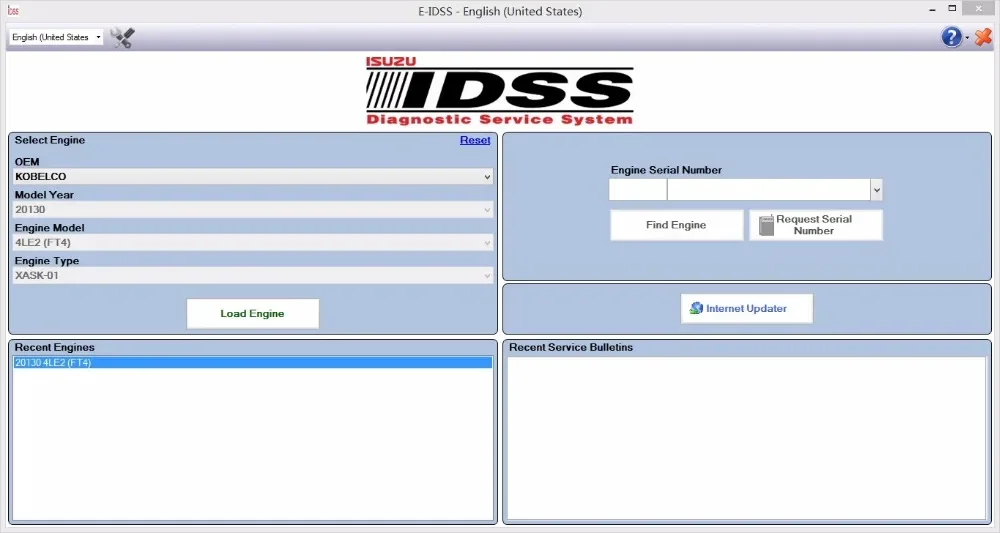Expand the arrow next to the Help icon
The image size is (1000, 533).
(967, 38)
